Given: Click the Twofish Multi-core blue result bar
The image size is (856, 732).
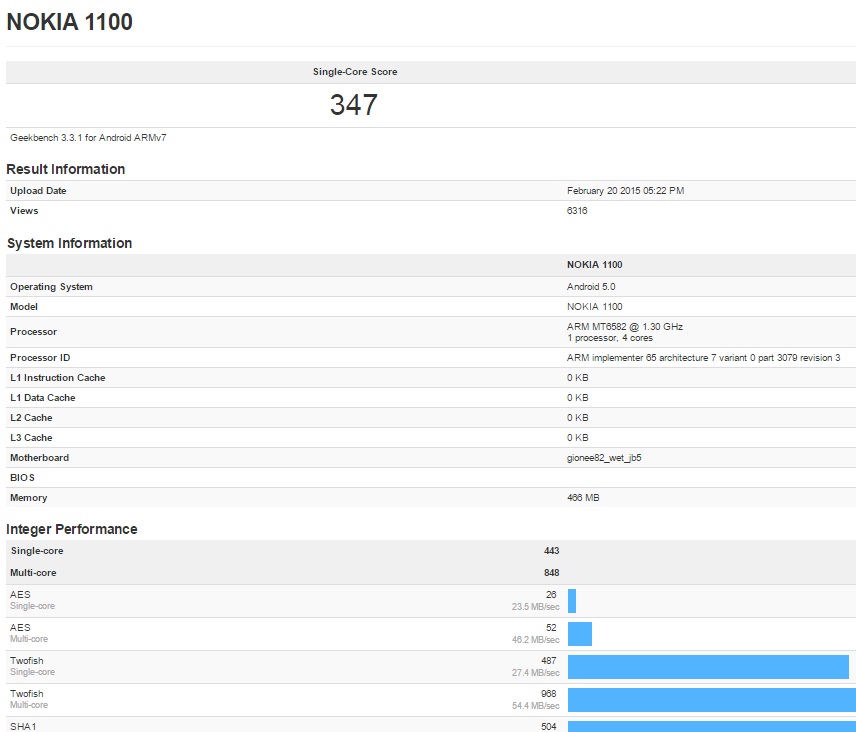Looking at the screenshot, I should (x=712, y=700).
